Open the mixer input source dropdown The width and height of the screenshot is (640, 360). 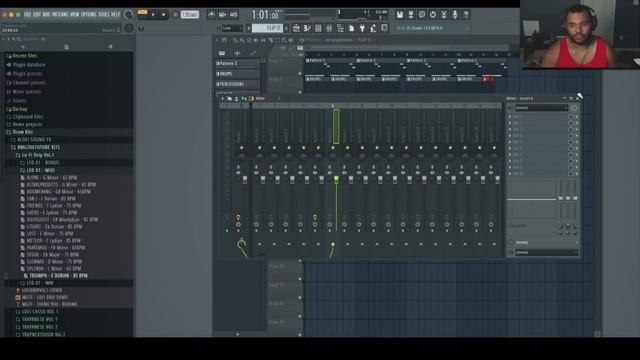(542, 108)
